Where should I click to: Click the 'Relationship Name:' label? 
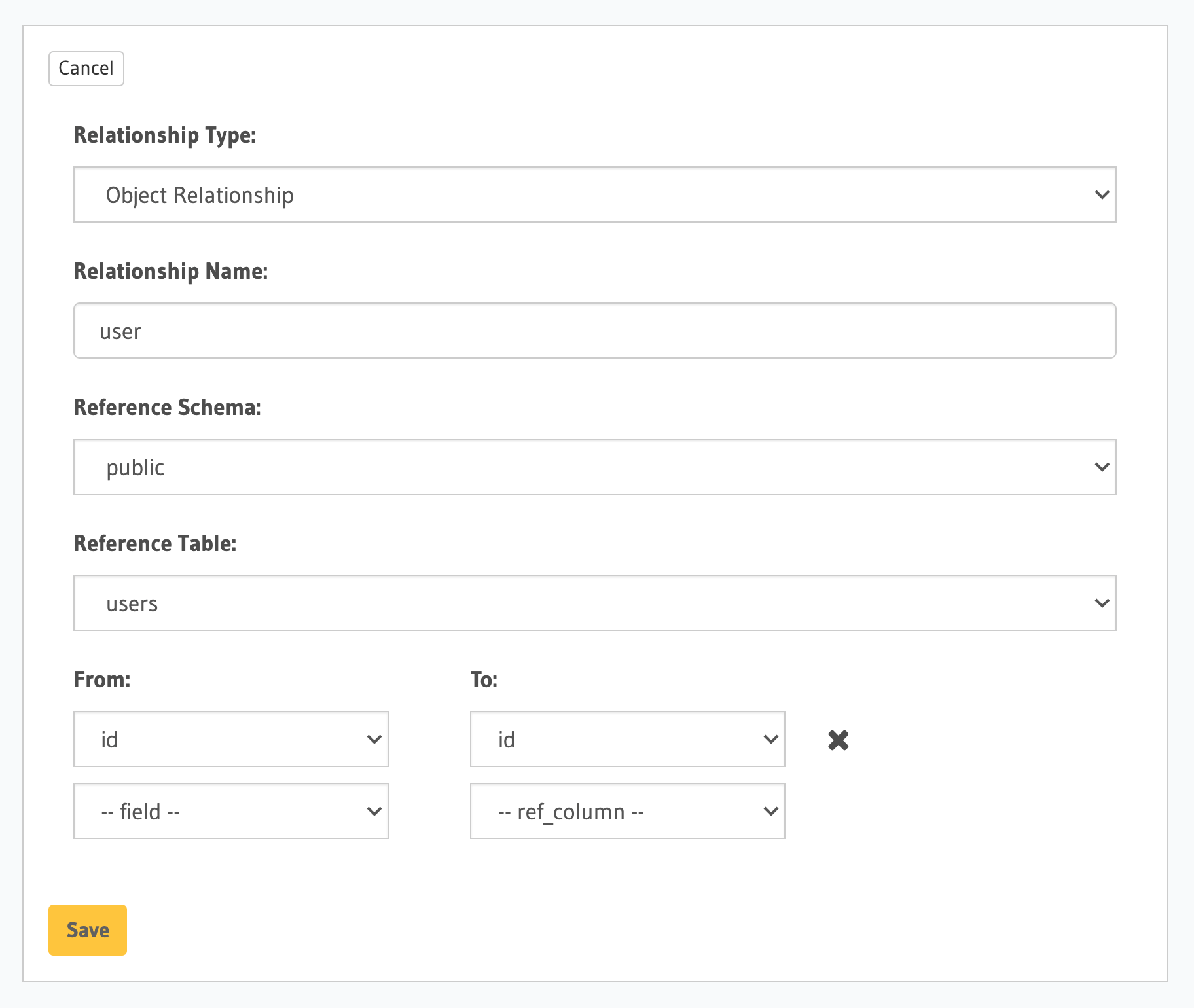pyautogui.click(x=171, y=271)
